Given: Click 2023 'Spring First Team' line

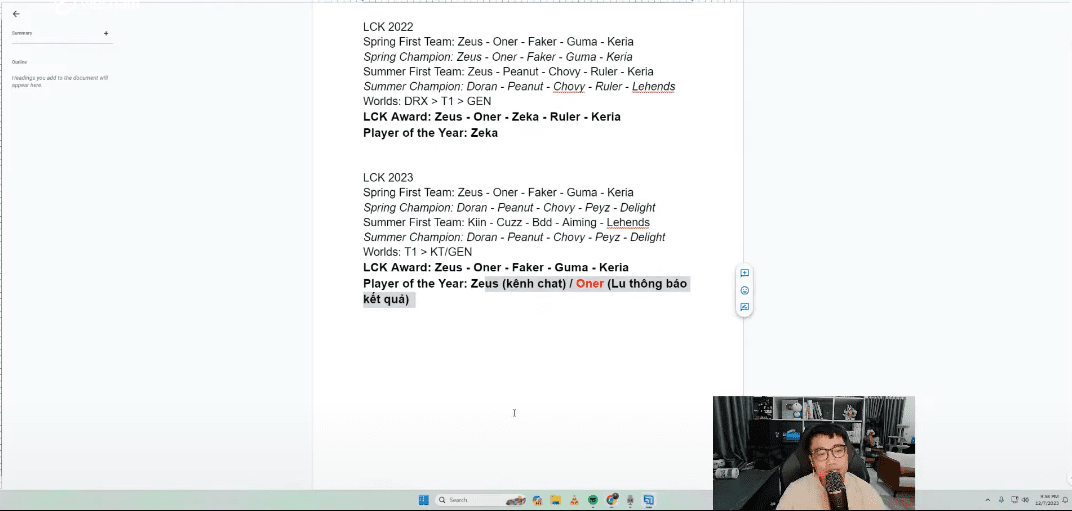Looking at the screenshot, I should click(498, 192).
